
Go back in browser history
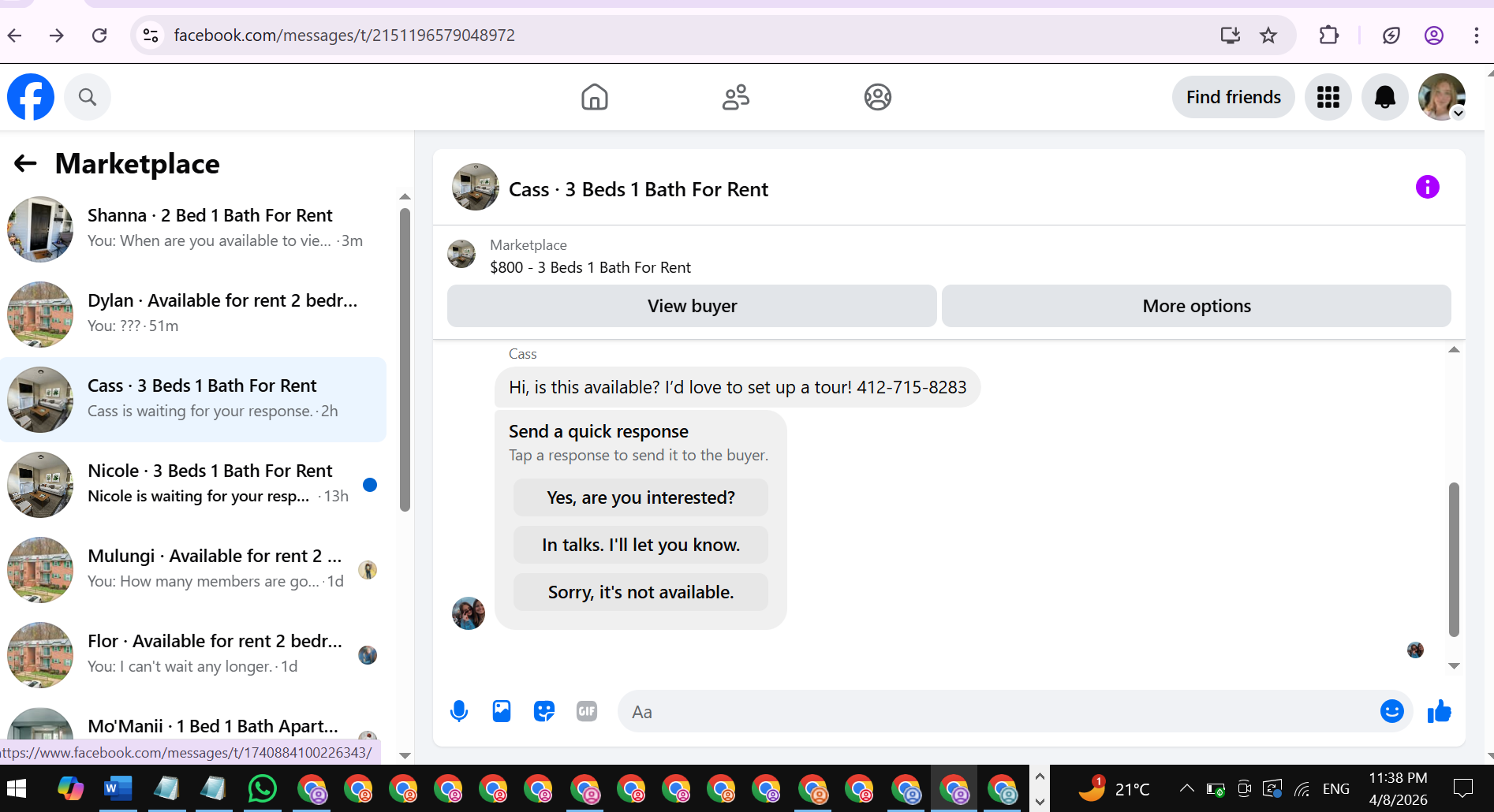15,35
